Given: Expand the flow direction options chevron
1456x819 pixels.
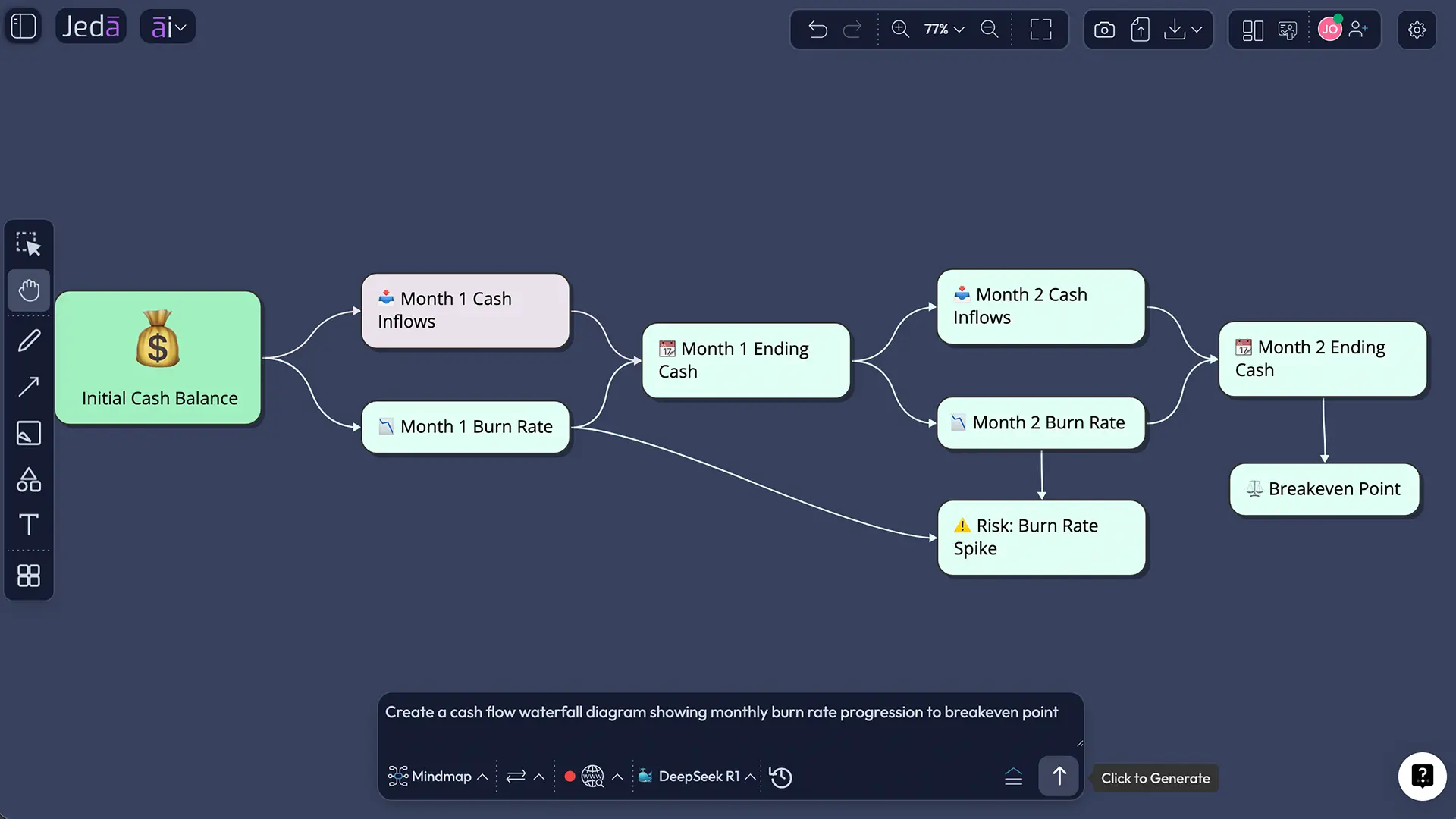Looking at the screenshot, I should coord(539,777).
